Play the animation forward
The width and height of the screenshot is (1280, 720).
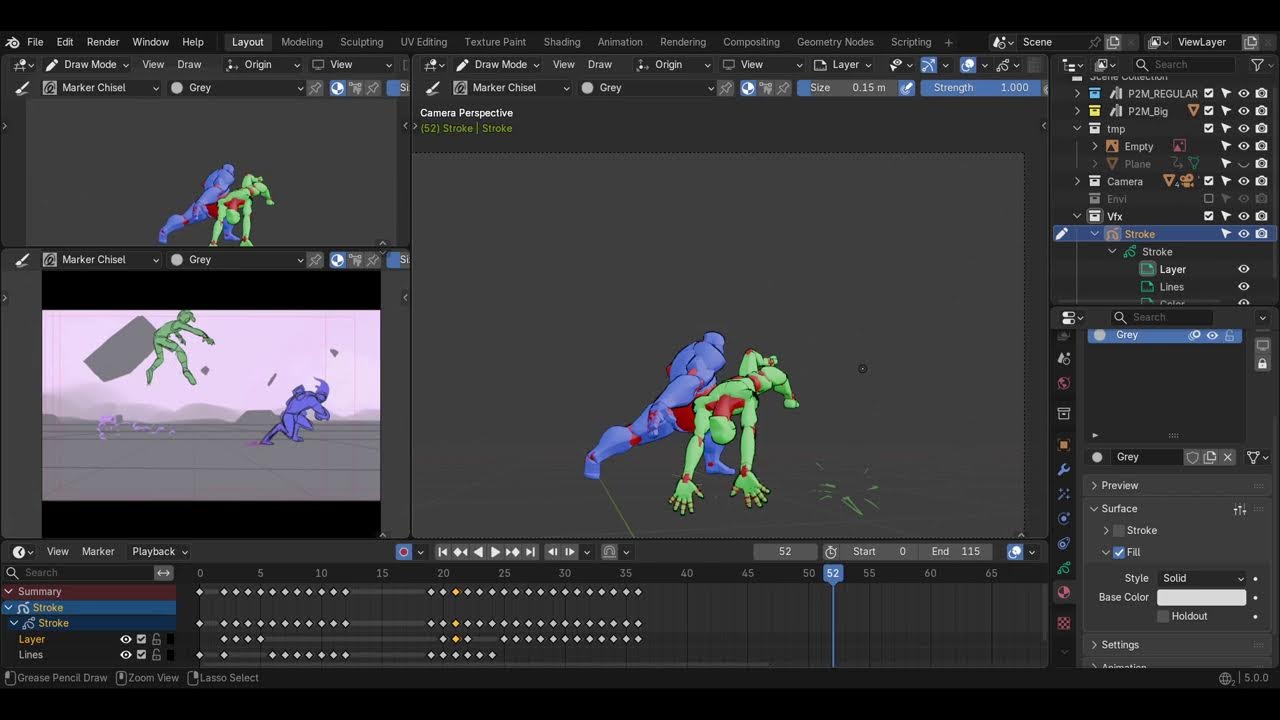[495, 551]
